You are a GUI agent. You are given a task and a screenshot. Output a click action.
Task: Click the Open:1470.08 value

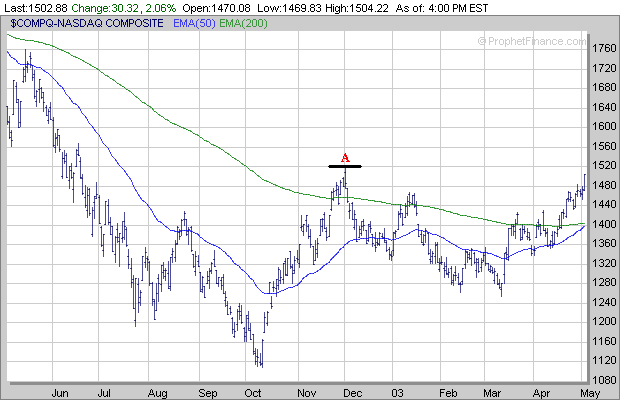[217, 8]
